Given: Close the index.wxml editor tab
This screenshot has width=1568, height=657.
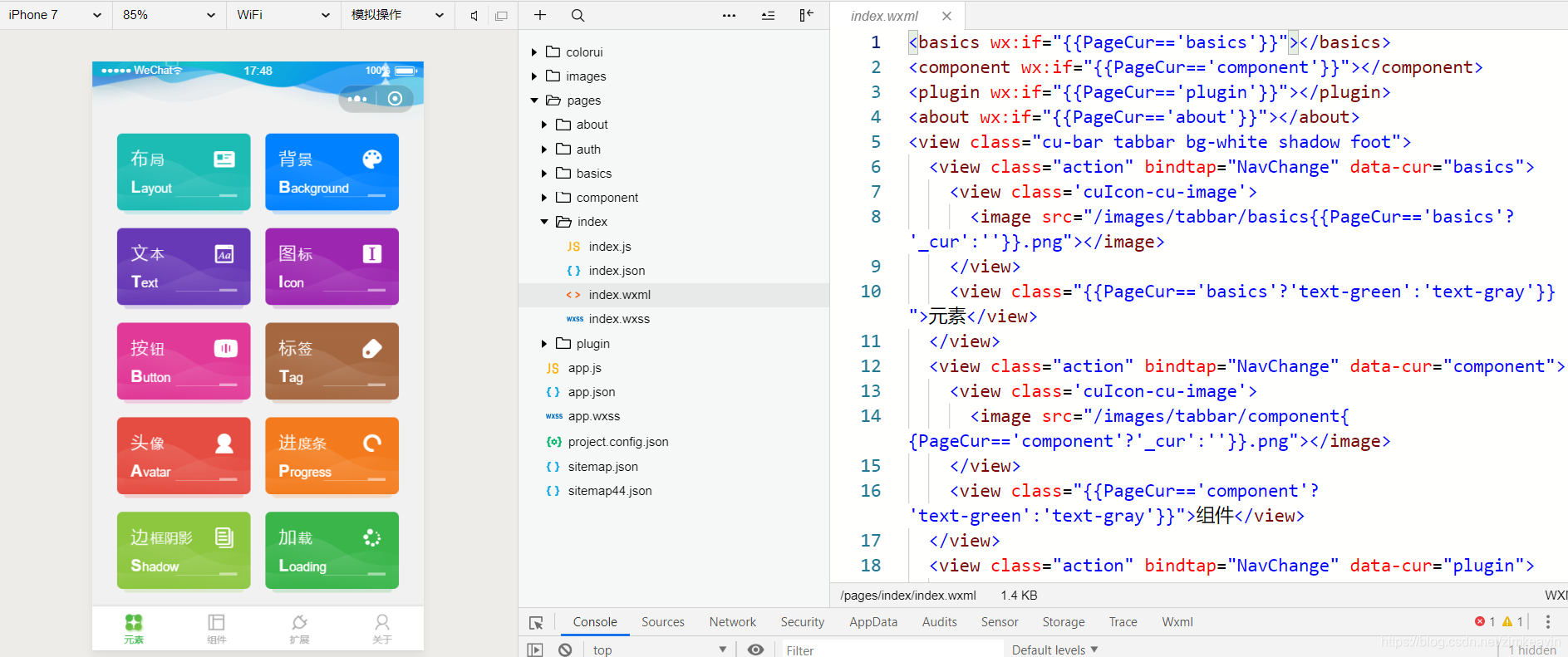Looking at the screenshot, I should click(x=946, y=16).
